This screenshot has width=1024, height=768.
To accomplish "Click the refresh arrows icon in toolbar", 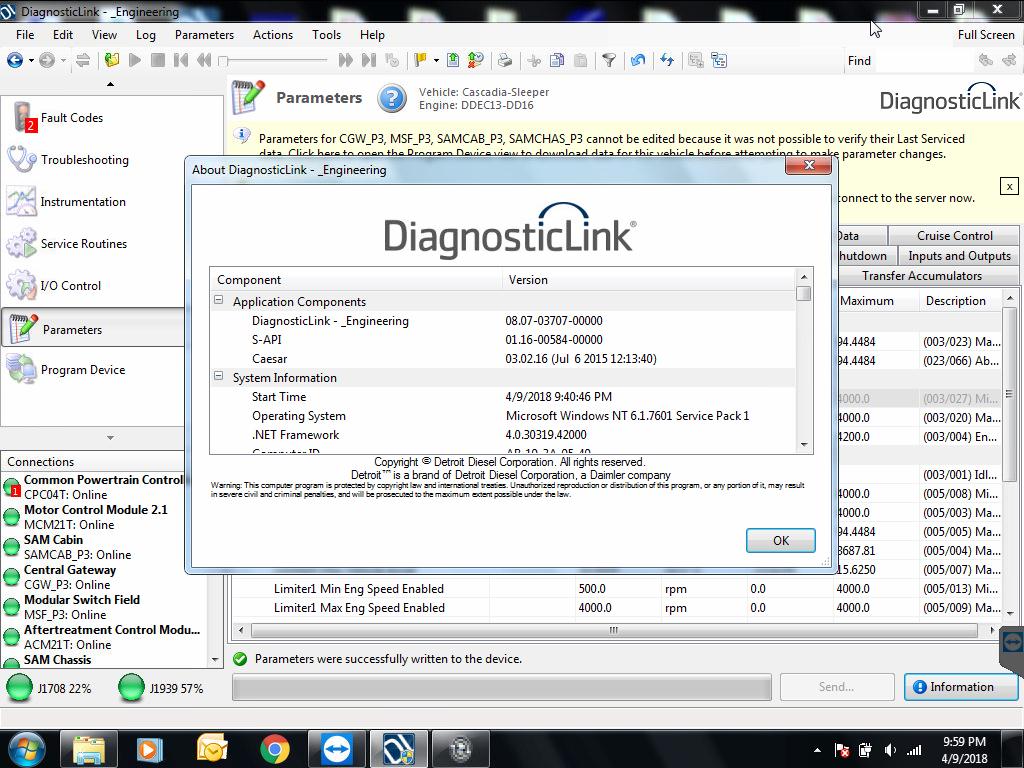I will 667,61.
